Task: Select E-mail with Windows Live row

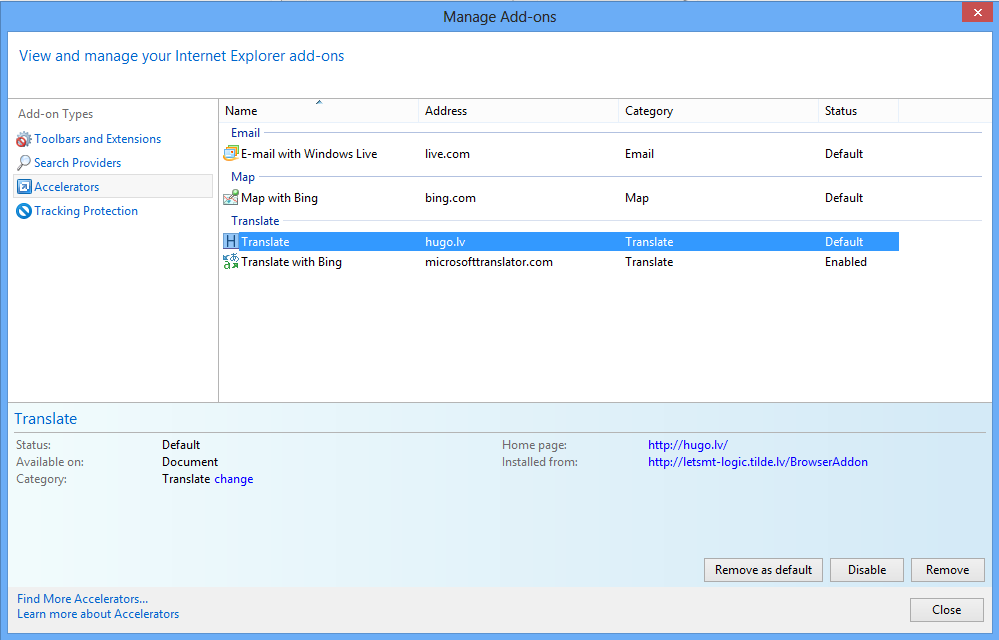Action: point(561,153)
